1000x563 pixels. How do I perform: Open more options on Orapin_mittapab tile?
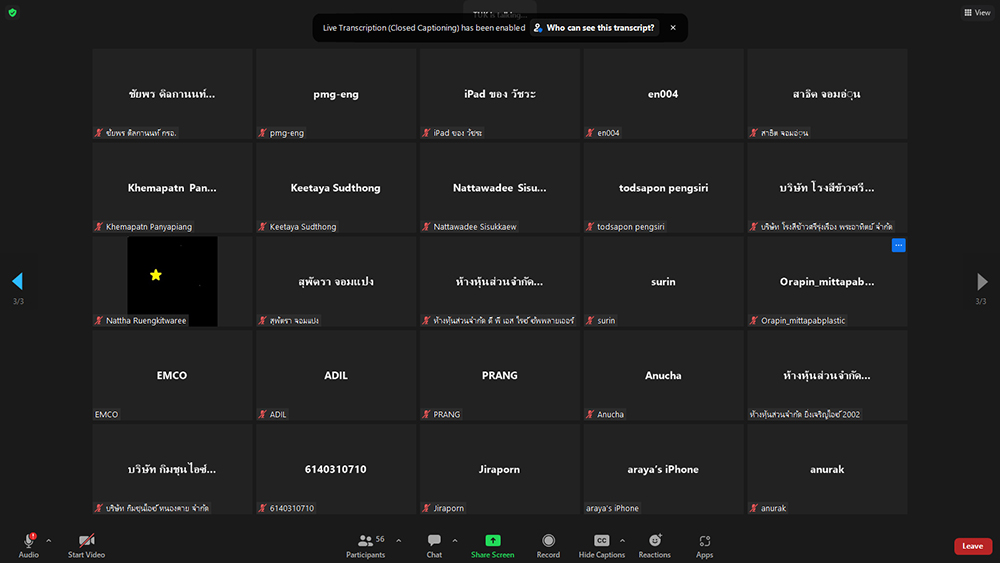coord(898,245)
